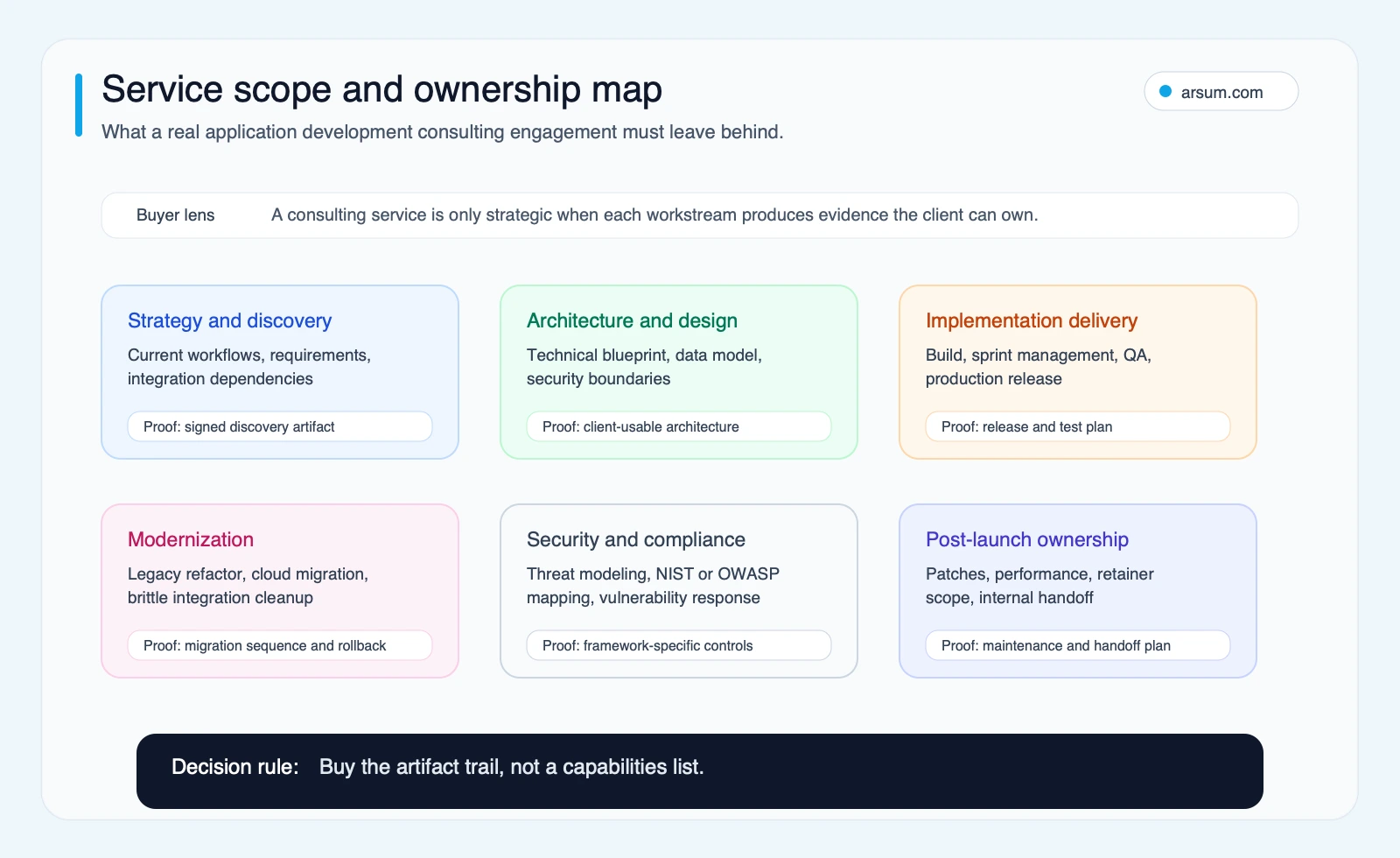Viewport: 1400px width, 858px height.
Task: Click 'Proof: migration sequence and rollback' pill
Action: [280, 645]
